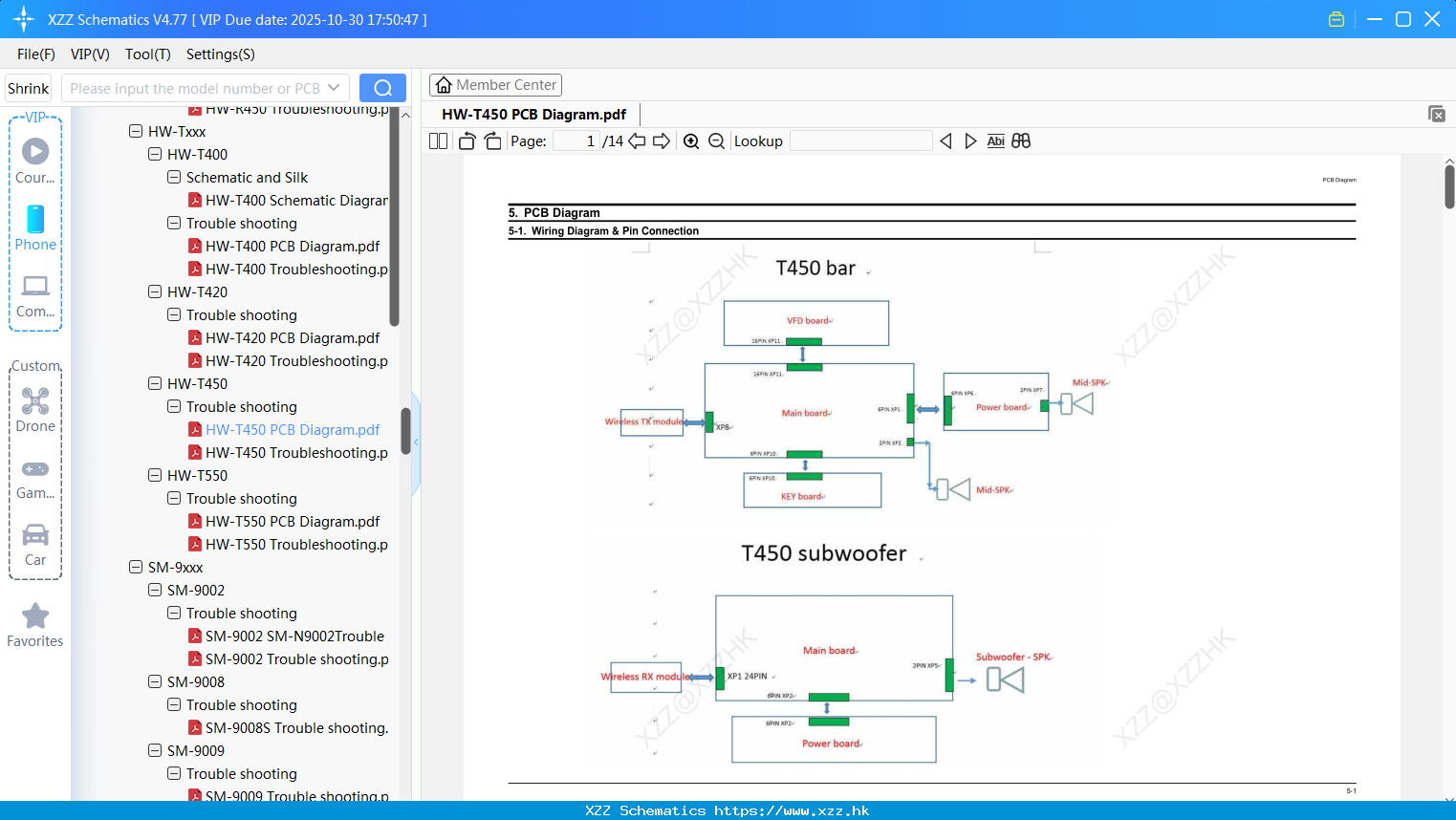The height and width of the screenshot is (820, 1456).
Task: Open HW-T550 Troubleshooting document
Action: coord(292,544)
